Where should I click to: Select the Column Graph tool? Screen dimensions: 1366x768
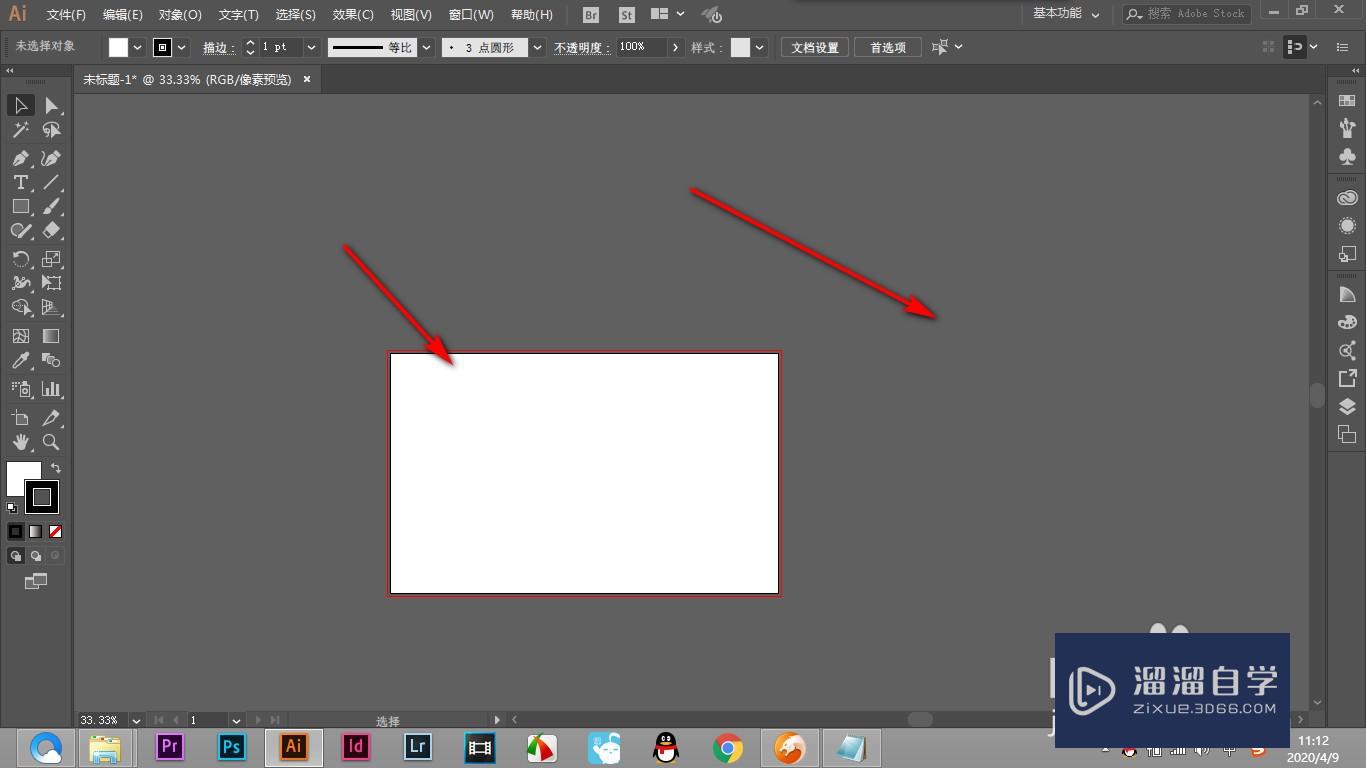(x=51, y=389)
